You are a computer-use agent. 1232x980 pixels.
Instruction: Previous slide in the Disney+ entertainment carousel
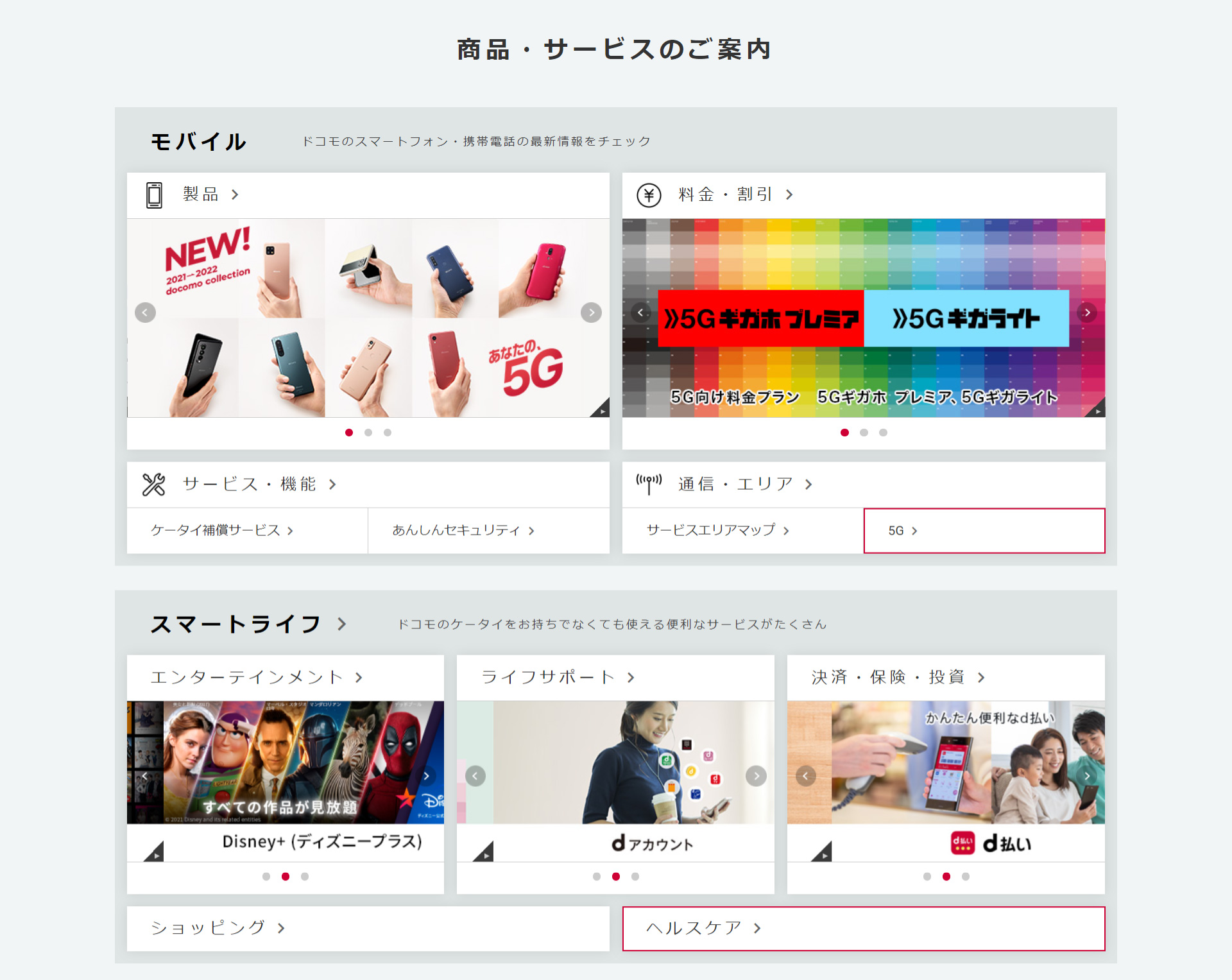[144, 776]
